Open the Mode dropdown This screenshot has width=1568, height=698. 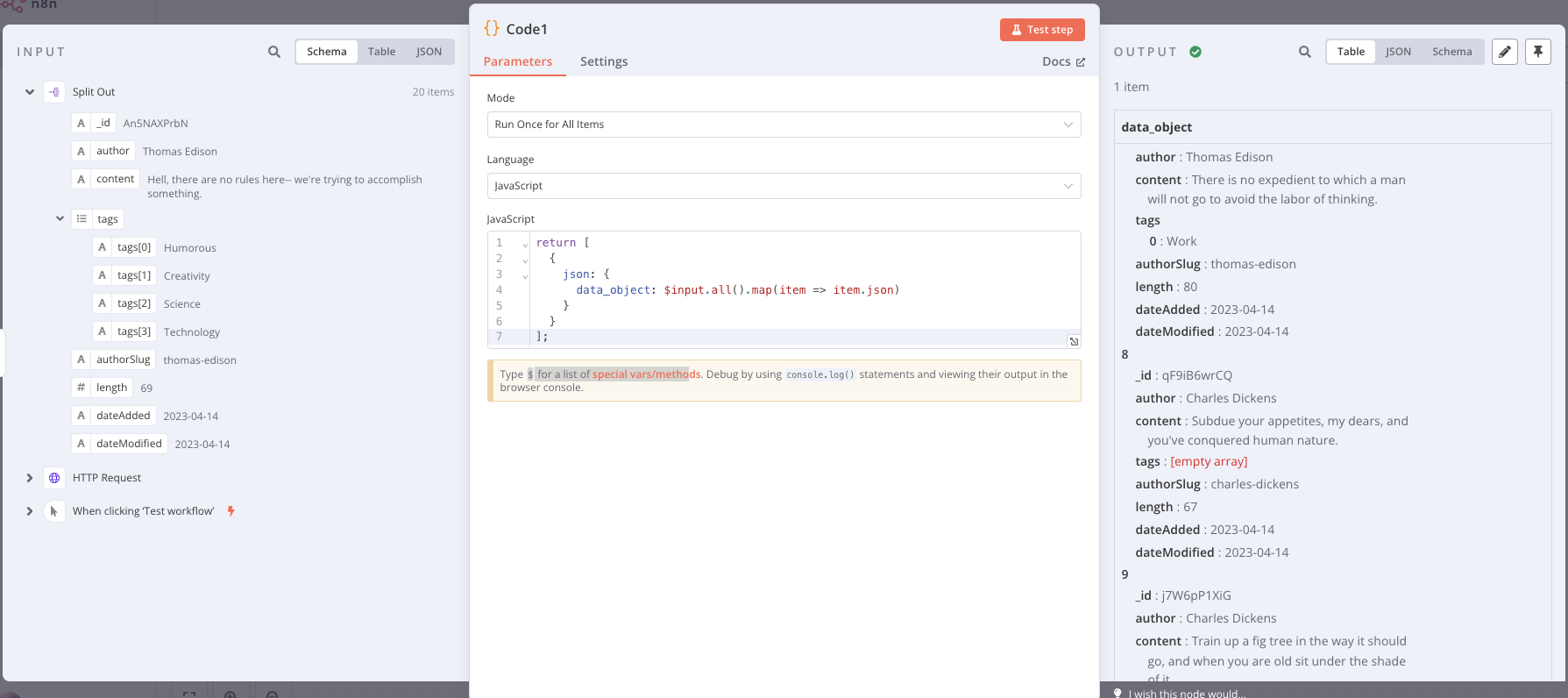pyautogui.click(x=784, y=125)
